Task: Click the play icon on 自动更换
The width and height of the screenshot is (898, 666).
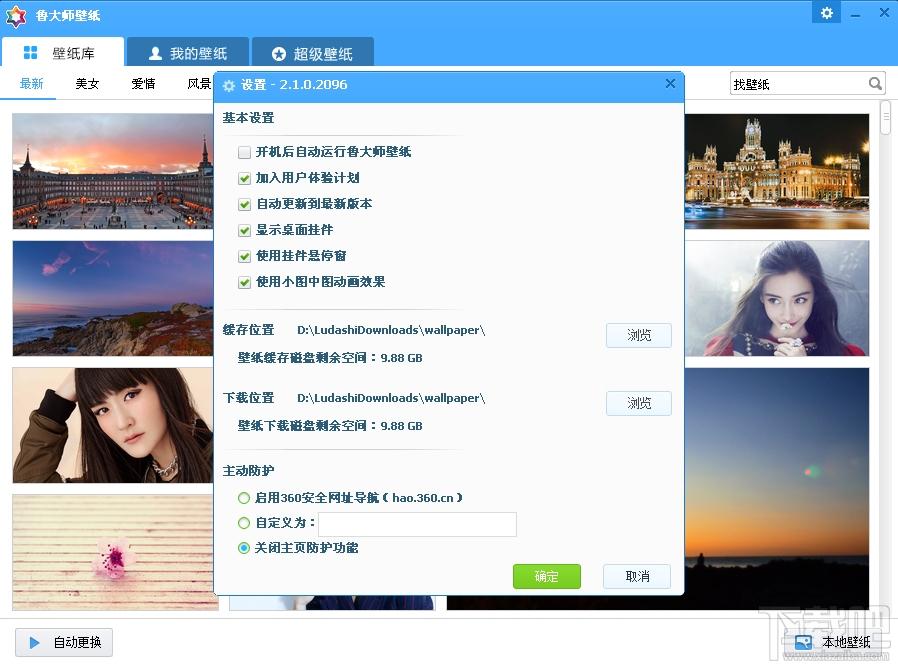Action: point(34,643)
